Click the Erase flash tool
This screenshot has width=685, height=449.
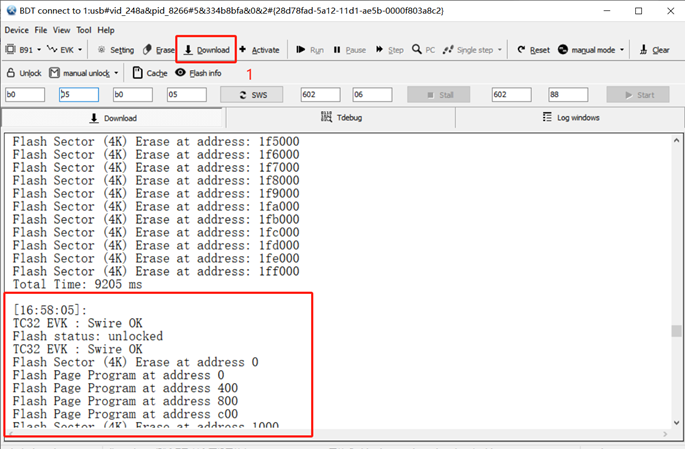[x=159, y=49]
